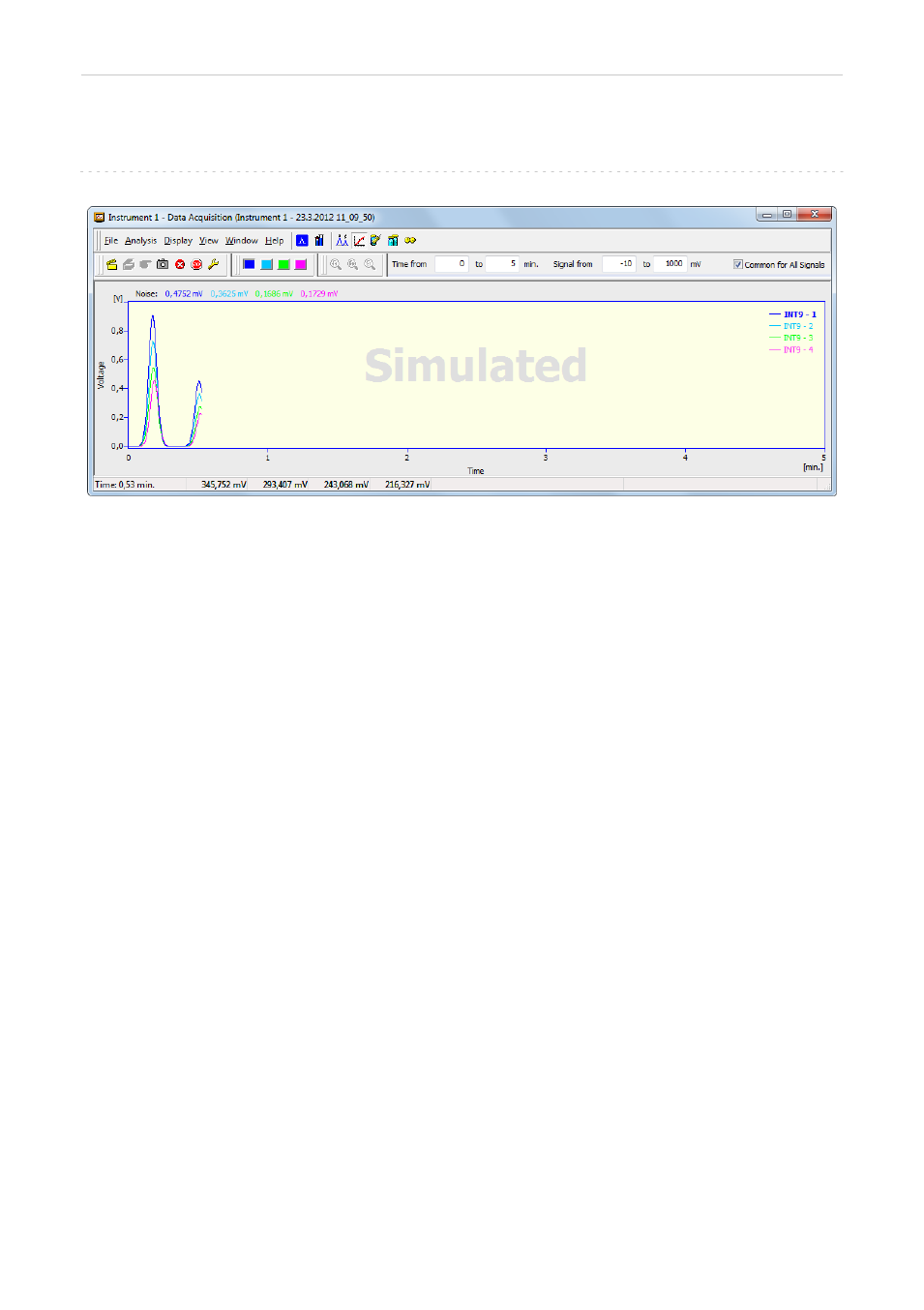Open the Analysis menu
The image size is (924, 1310).
(x=140, y=241)
